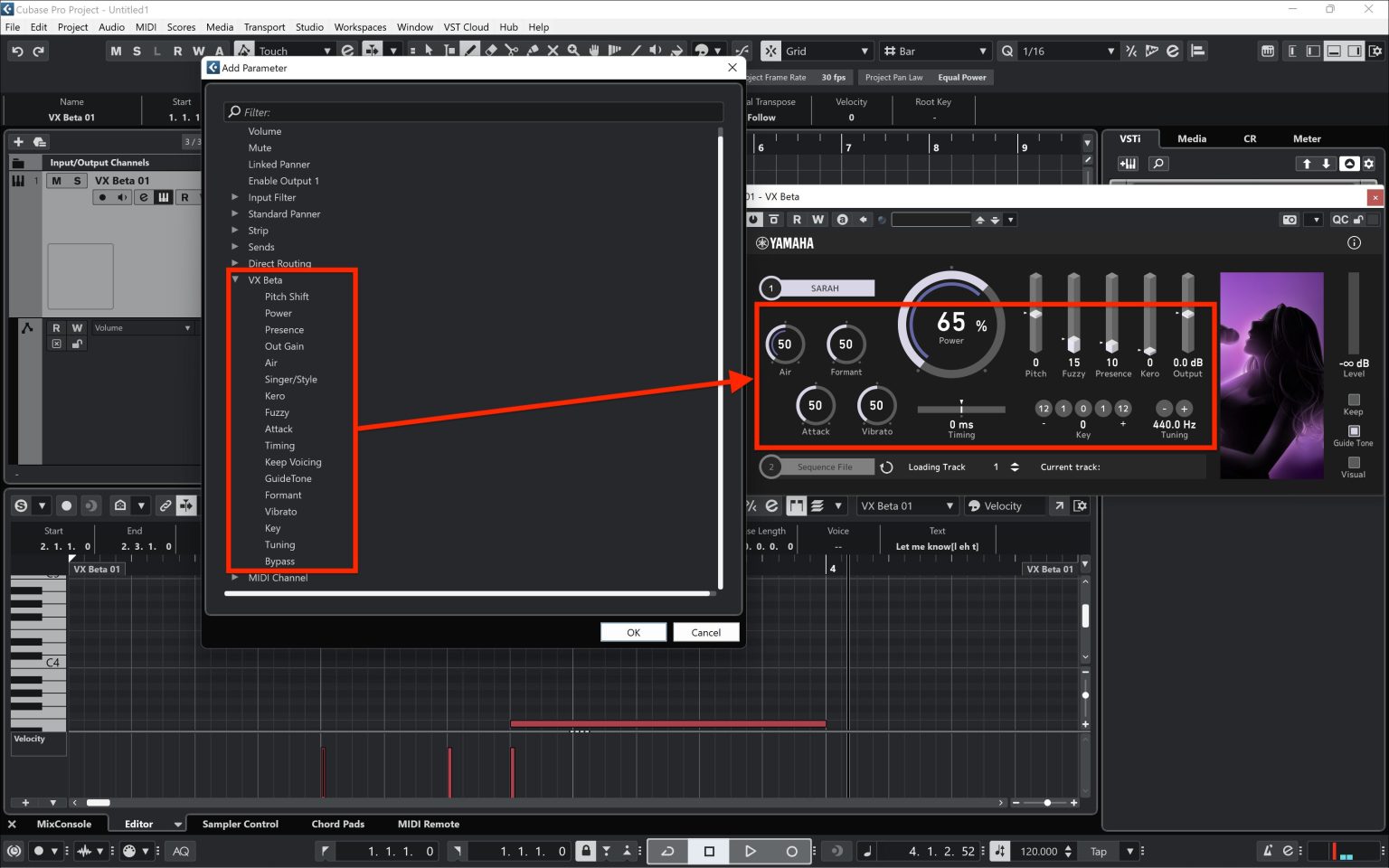Enable Write automation on the plugin panel
This screenshot has height=868, width=1389.
coord(817,219)
